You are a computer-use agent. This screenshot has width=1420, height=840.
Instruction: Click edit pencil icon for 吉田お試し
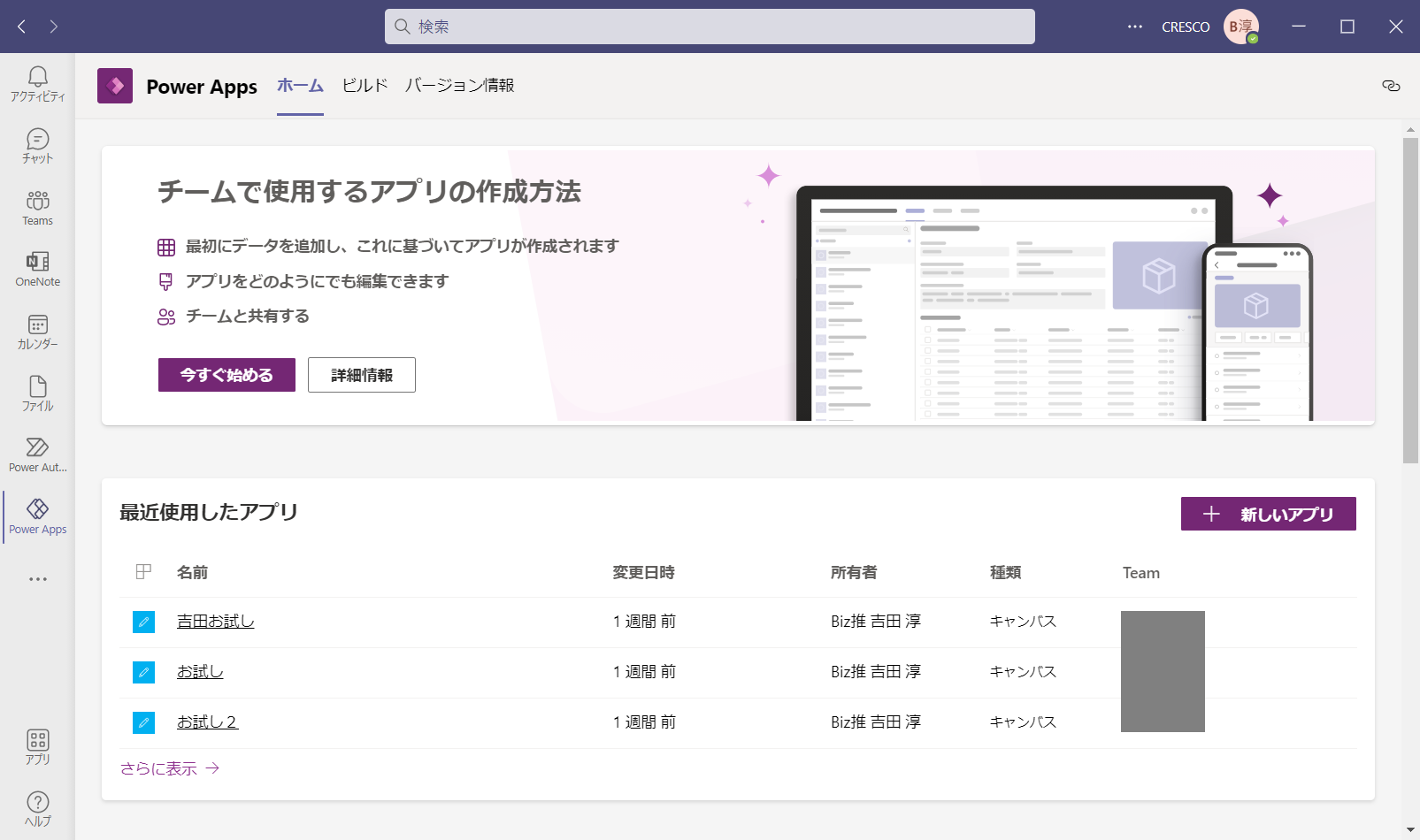point(143,622)
